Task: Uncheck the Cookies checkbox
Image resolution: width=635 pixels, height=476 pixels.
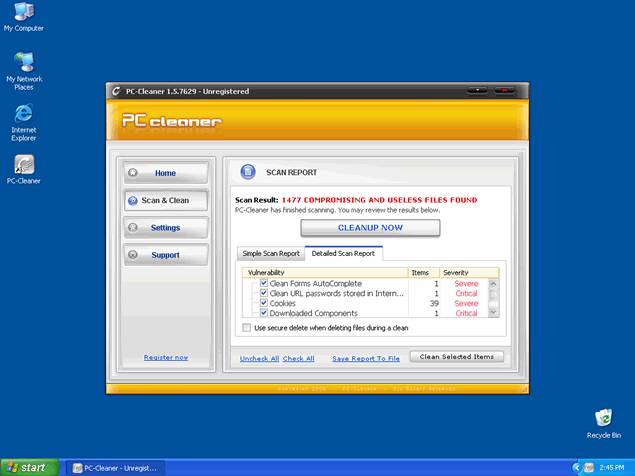Action: (x=264, y=303)
